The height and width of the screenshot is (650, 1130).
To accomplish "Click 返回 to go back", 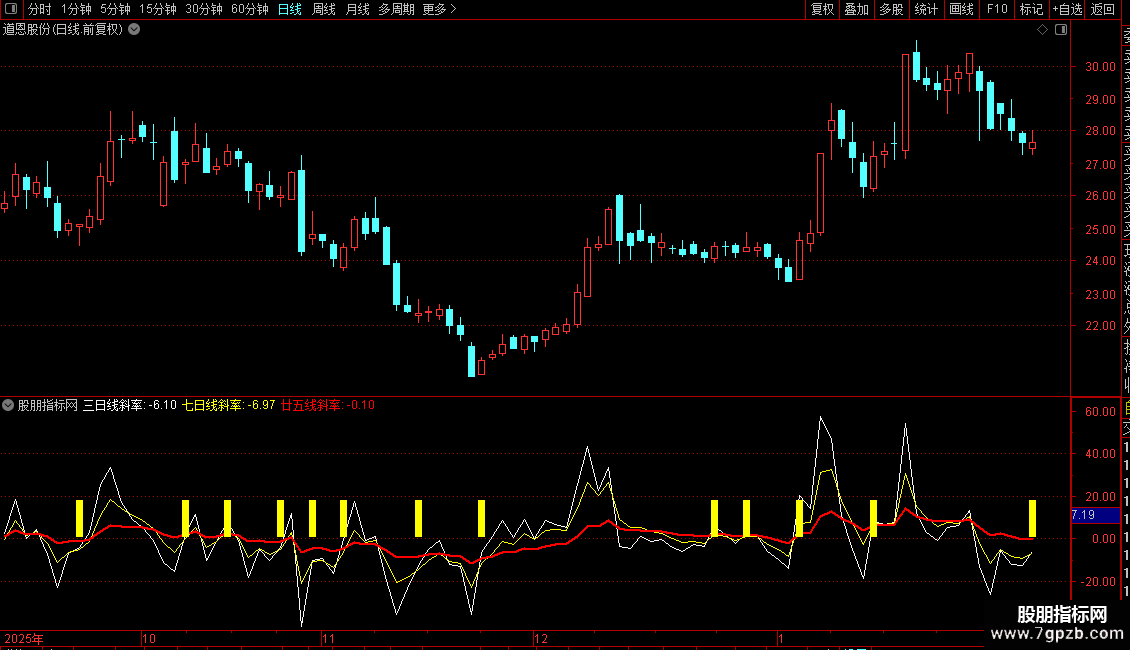I will click(x=1102, y=9).
